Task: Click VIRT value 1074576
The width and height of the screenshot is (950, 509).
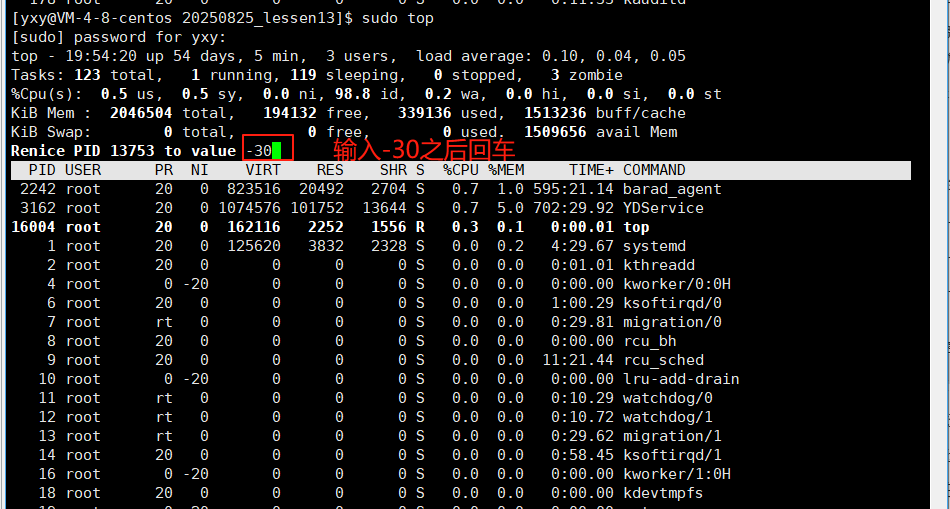Action: (250, 208)
